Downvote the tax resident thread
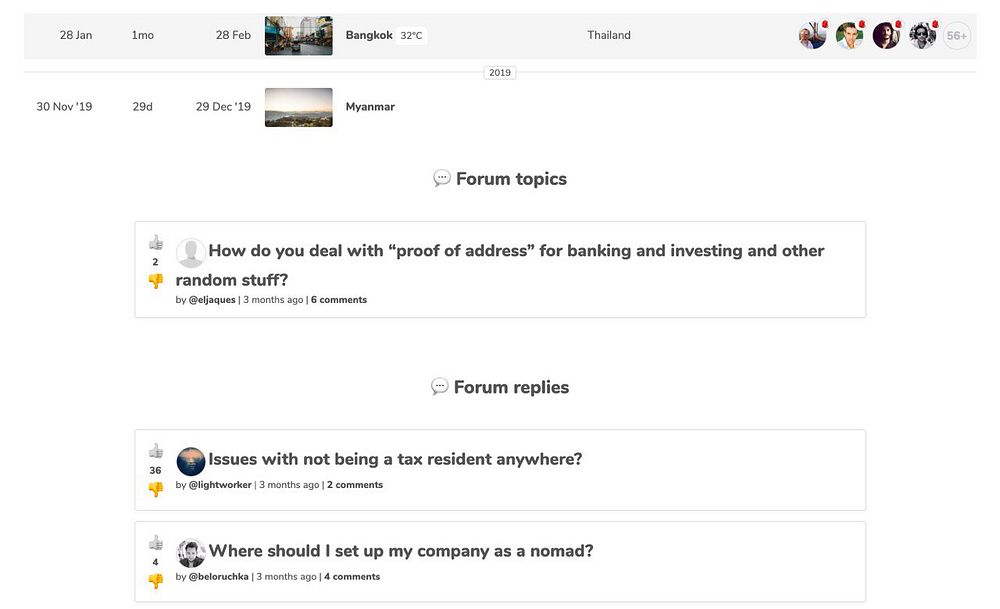The height and width of the screenshot is (609, 1000). [155, 489]
